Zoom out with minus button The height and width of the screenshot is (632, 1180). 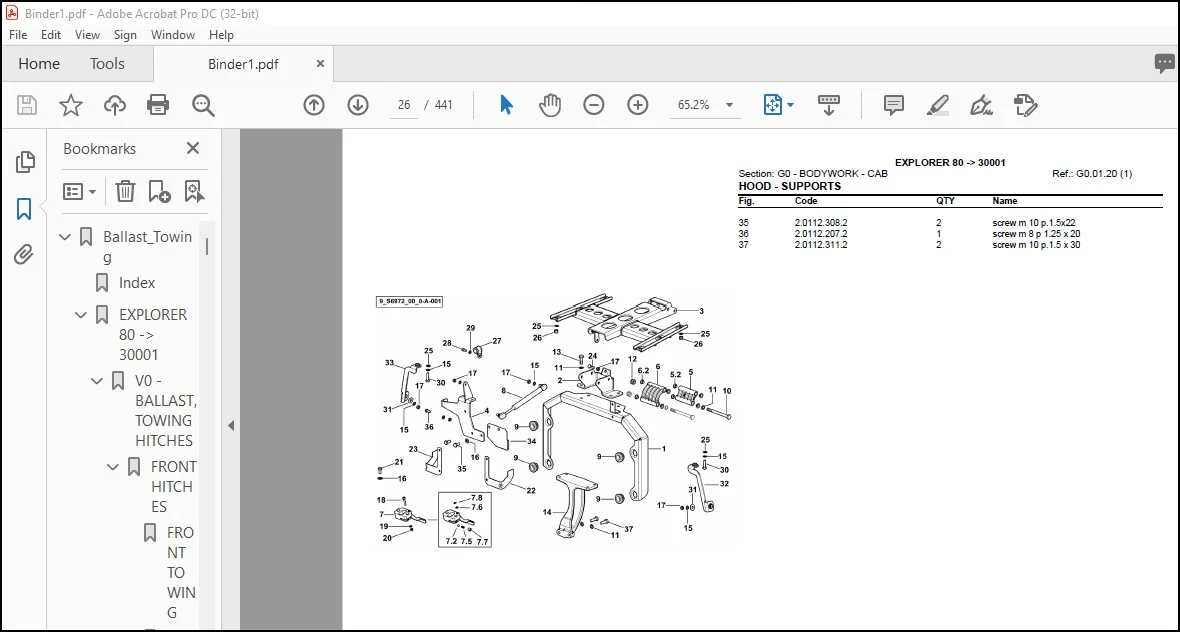click(594, 105)
